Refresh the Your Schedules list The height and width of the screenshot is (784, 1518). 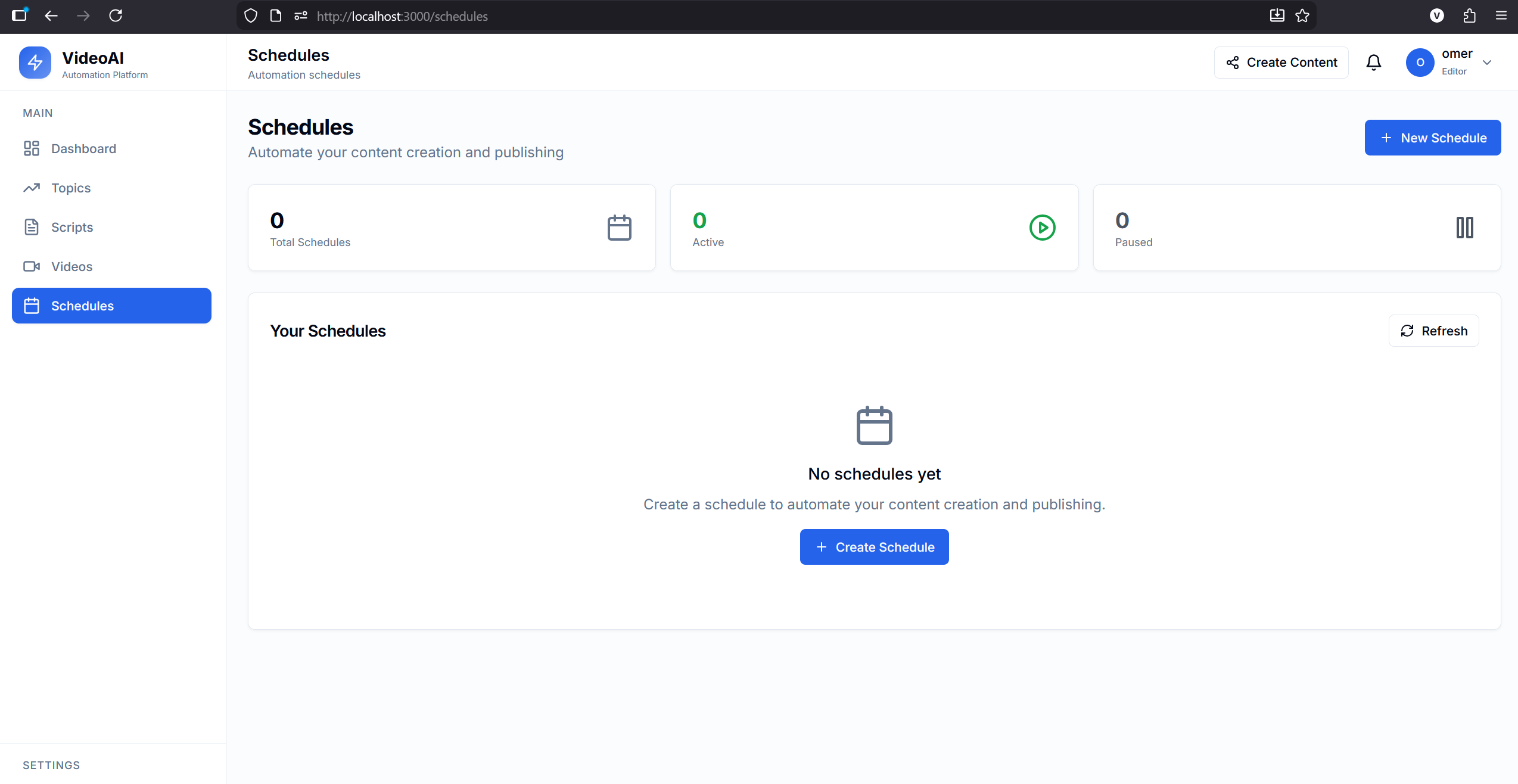[1434, 331]
